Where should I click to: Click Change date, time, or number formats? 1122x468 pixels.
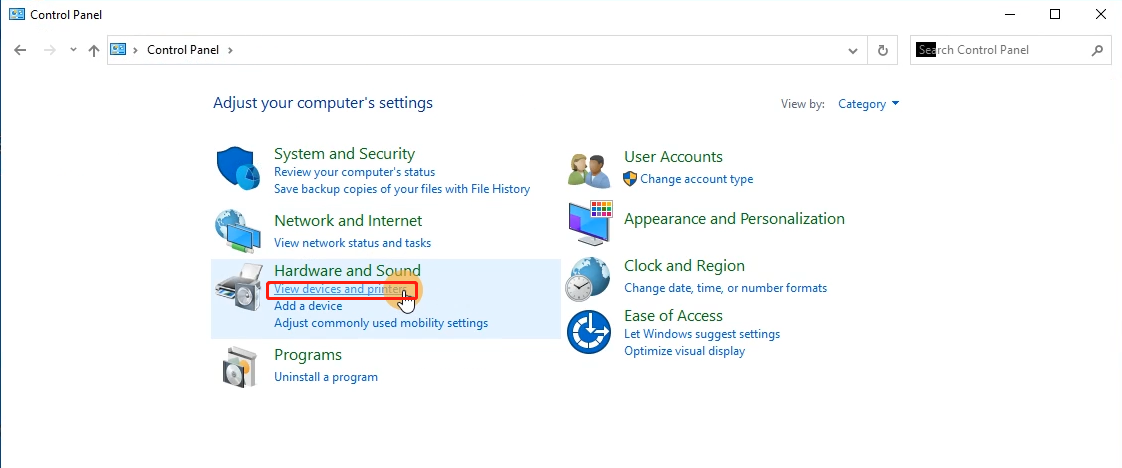(726, 288)
